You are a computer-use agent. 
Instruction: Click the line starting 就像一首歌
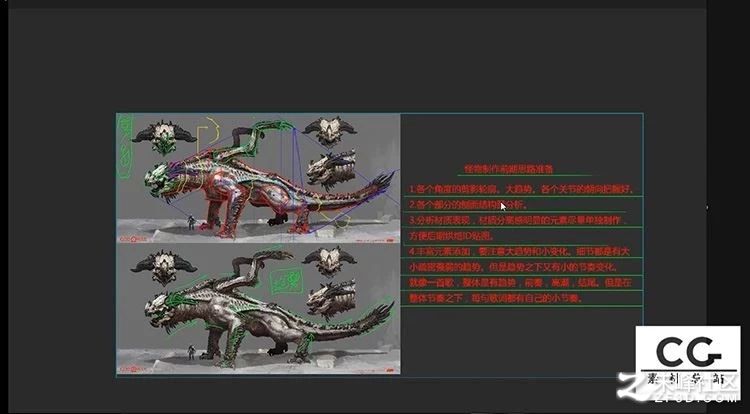(x=520, y=283)
